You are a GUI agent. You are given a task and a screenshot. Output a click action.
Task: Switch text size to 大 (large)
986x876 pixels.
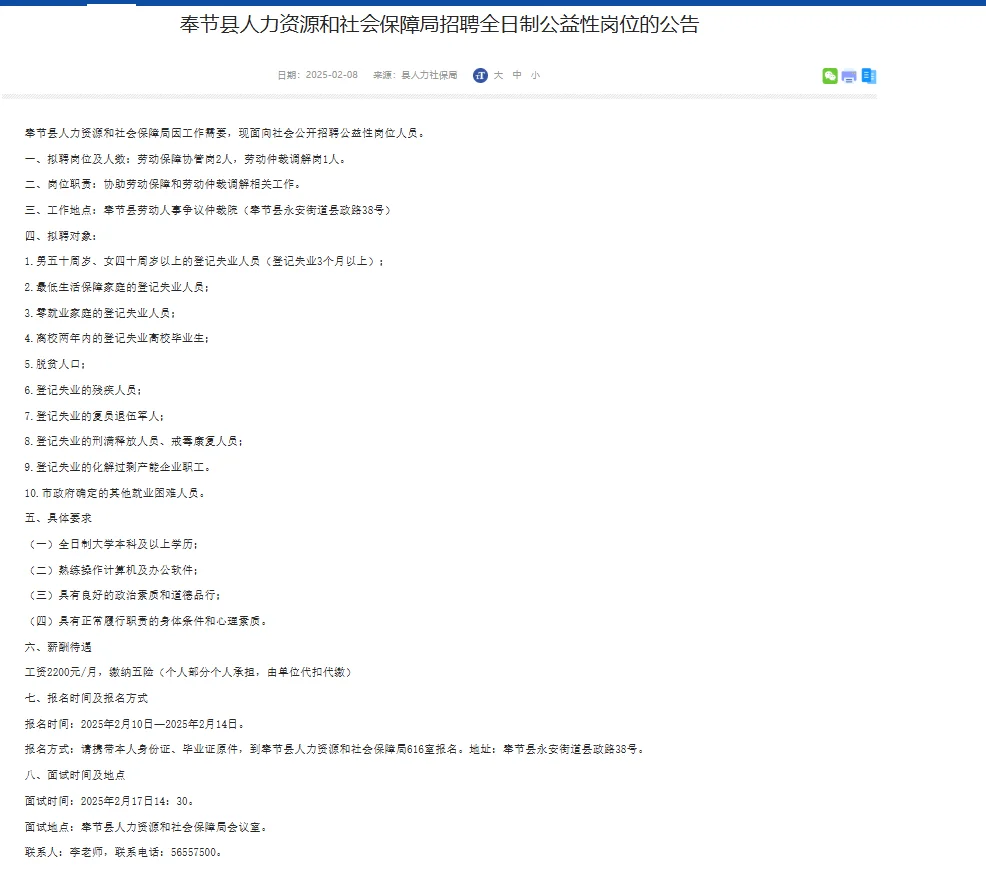click(x=499, y=75)
